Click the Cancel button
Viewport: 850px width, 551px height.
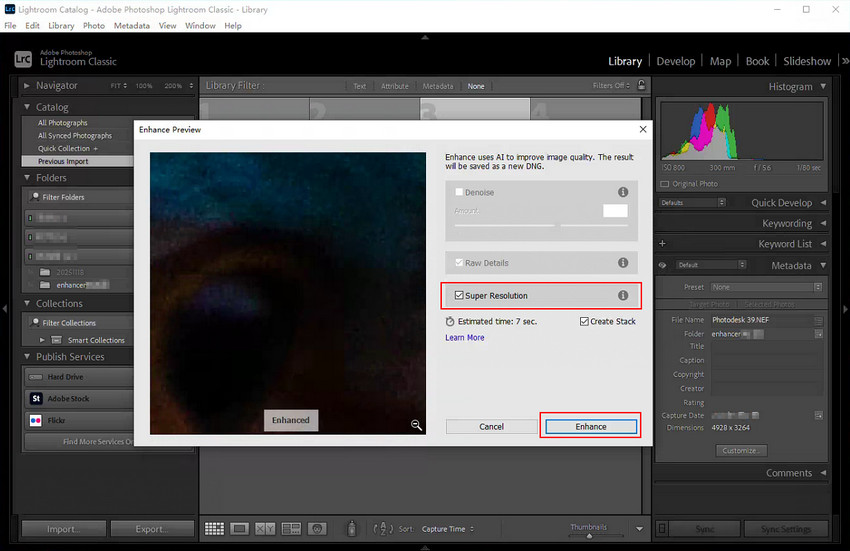pos(491,426)
